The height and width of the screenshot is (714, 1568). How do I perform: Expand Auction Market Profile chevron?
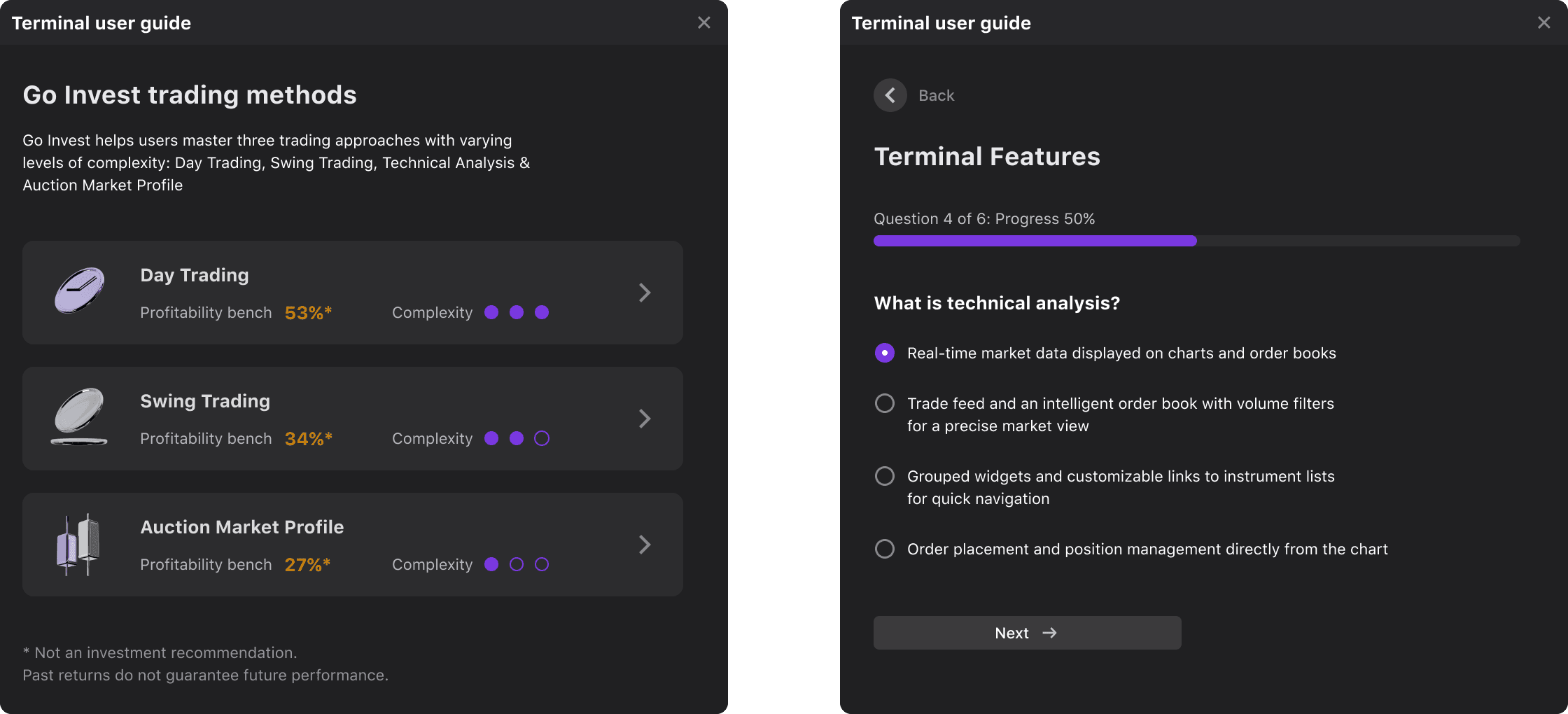click(645, 545)
